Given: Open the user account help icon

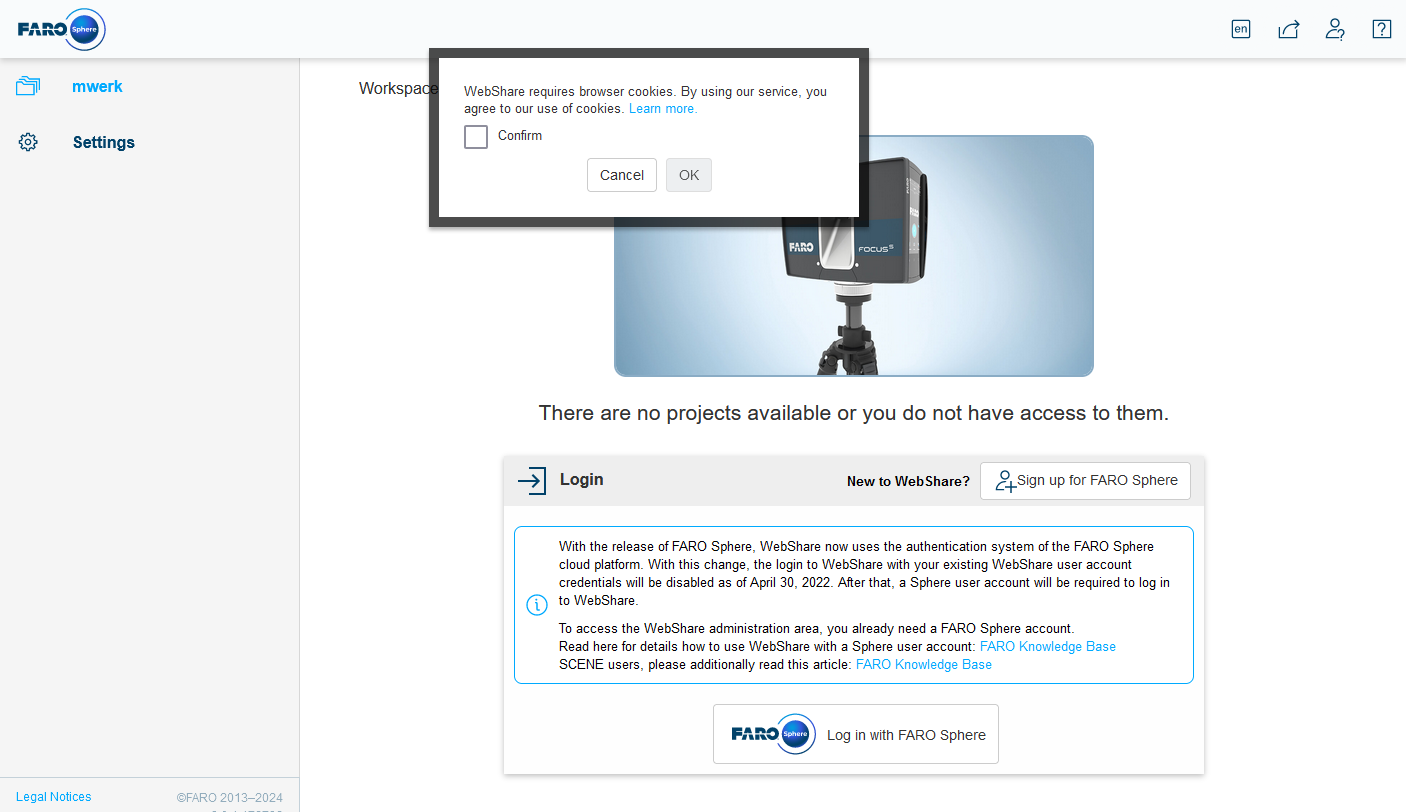Looking at the screenshot, I should (x=1335, y=29).
